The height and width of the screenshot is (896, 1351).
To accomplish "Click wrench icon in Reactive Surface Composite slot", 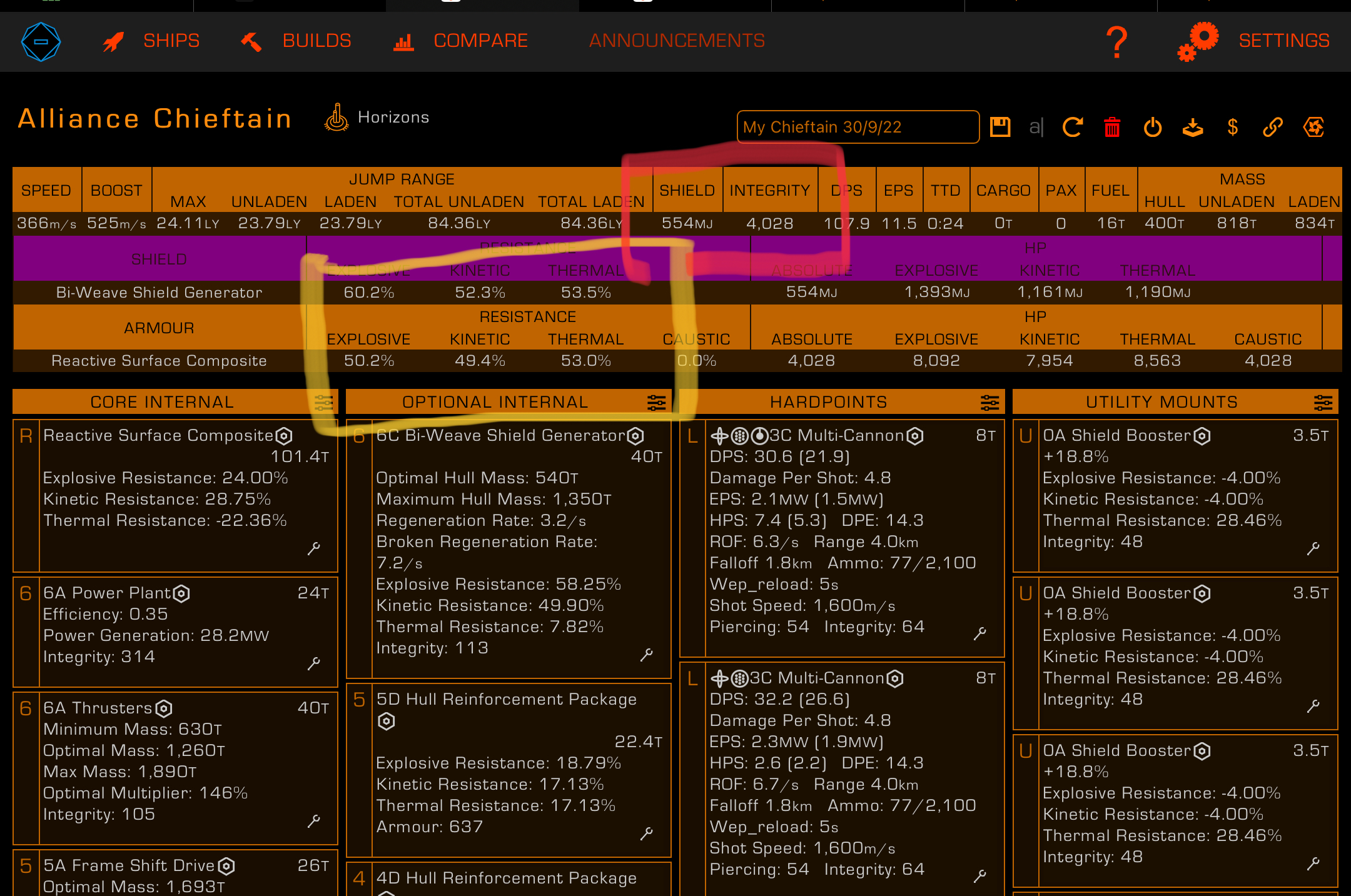I will tap(314, 548).
